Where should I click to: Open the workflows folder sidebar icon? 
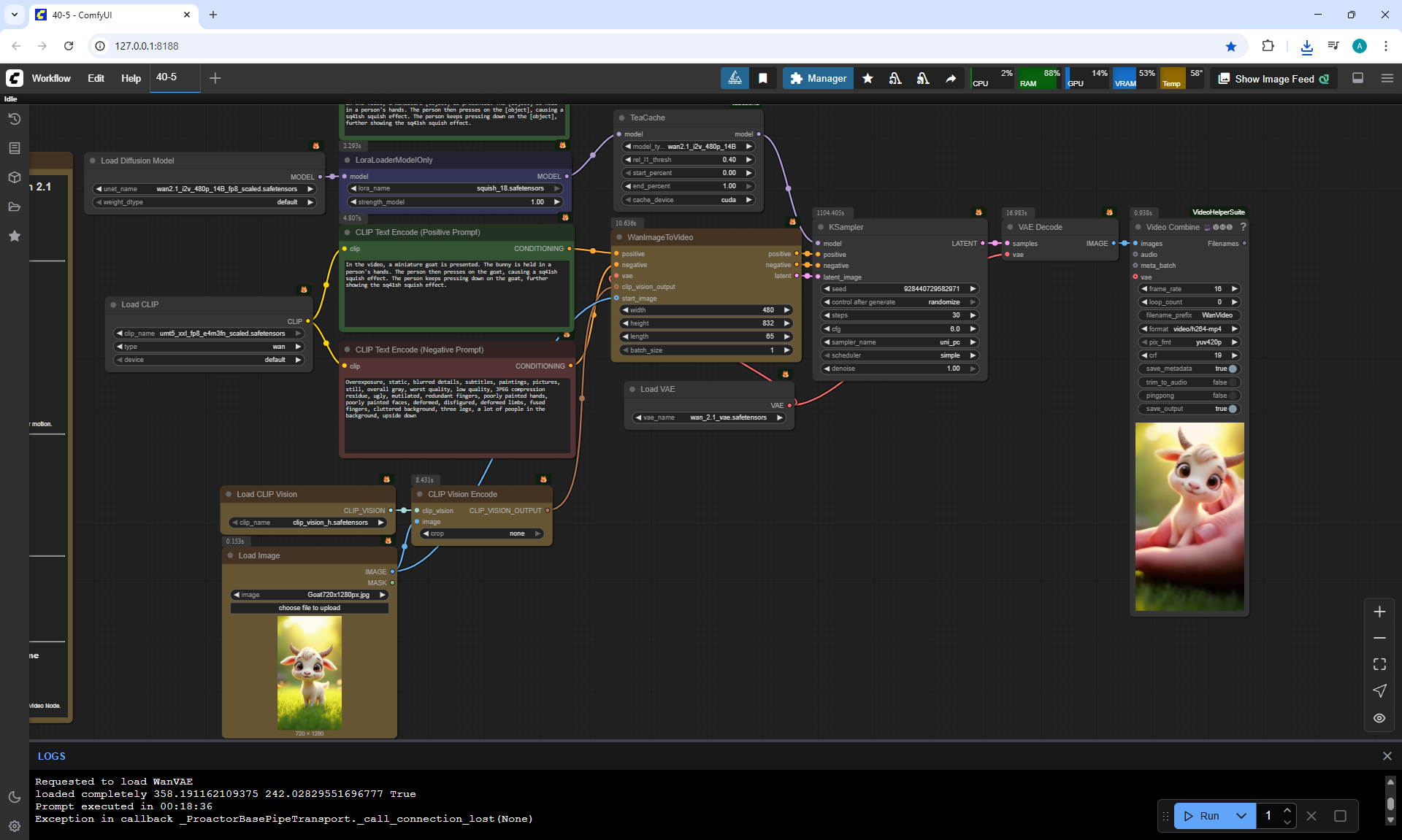tap(15, 207)
